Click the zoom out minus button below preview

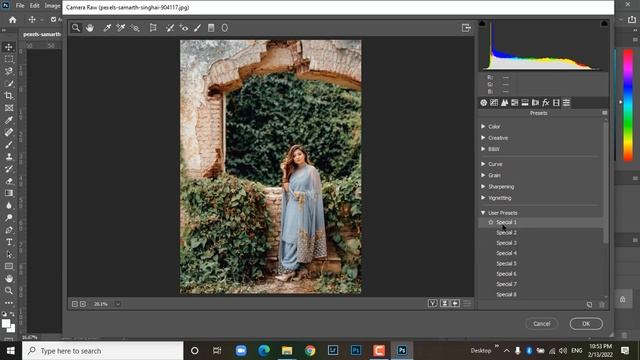(74, 304)
